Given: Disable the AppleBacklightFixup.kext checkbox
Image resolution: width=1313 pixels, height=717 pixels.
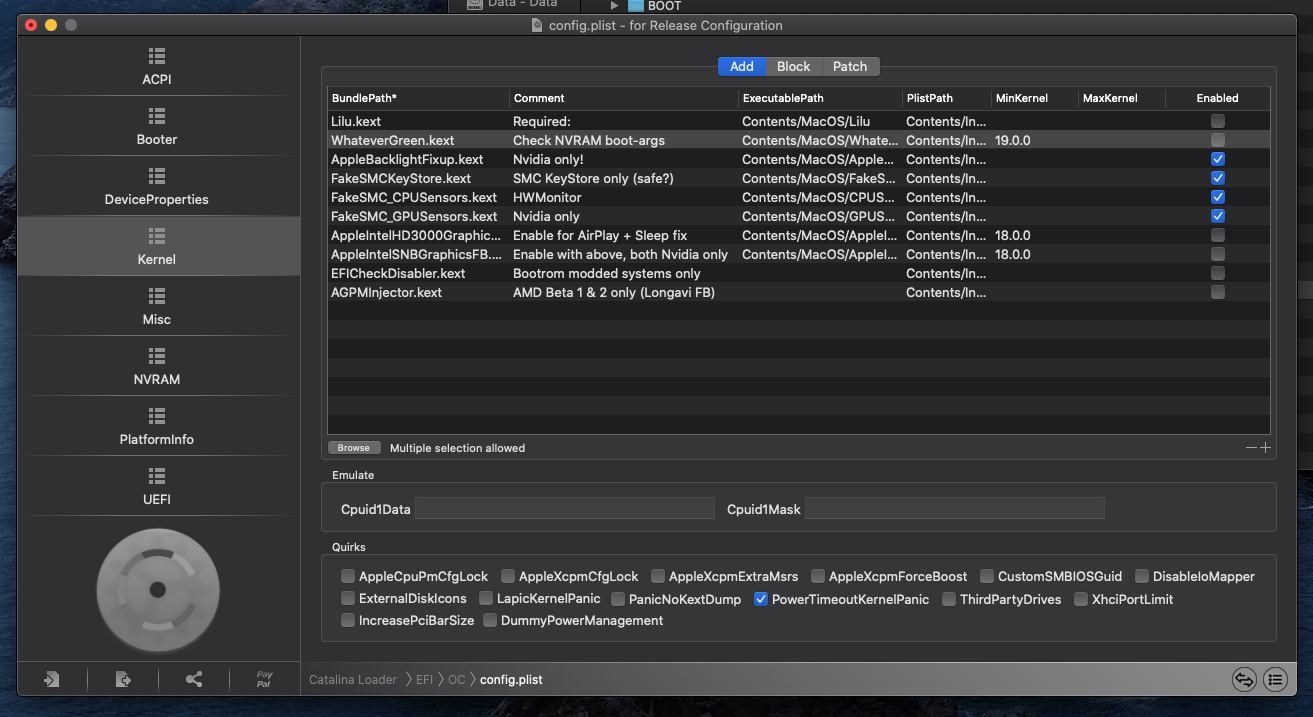Looking at the screenshot, I should pos(1217,159).
